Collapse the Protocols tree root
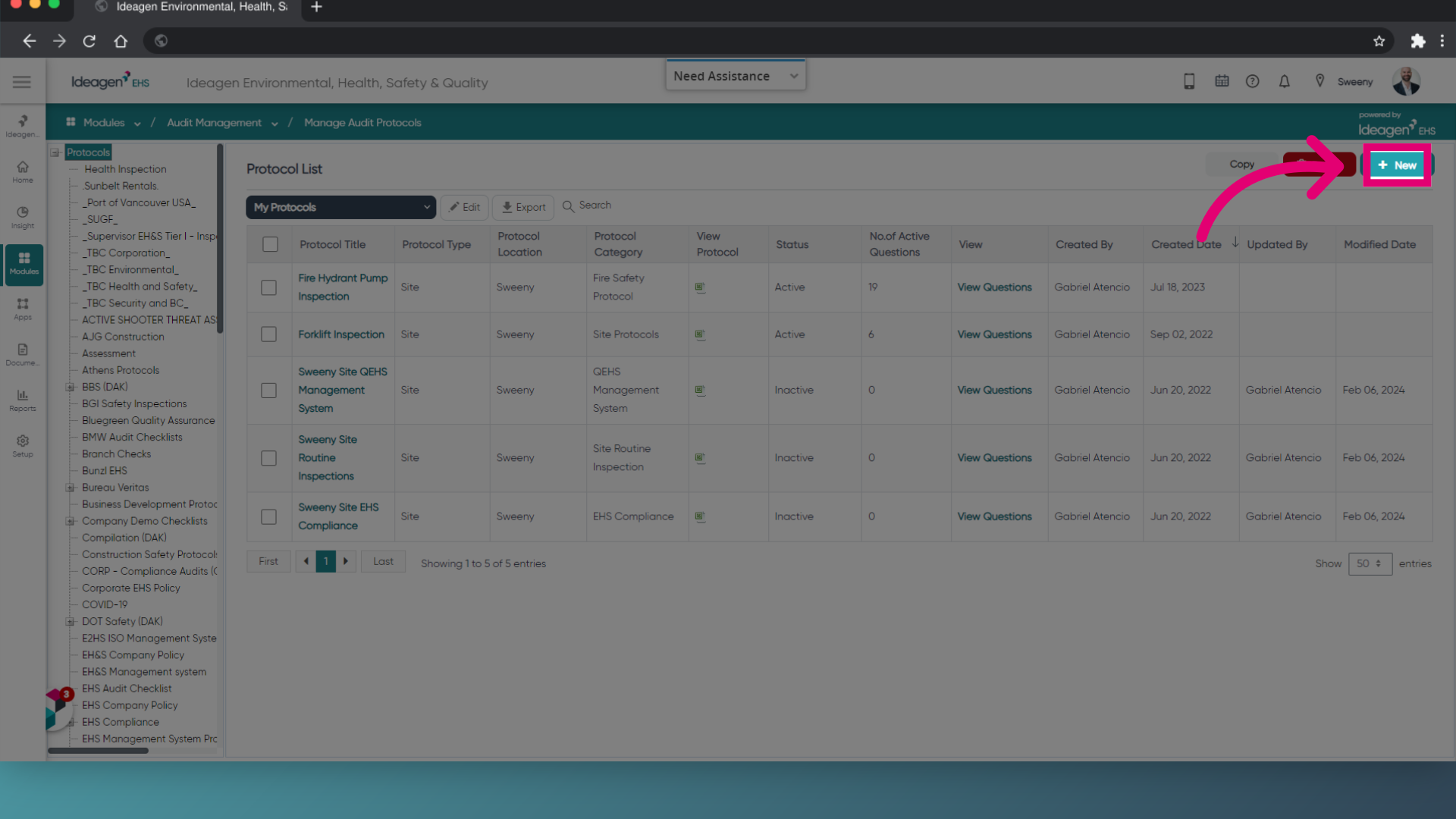 point(55,152)
